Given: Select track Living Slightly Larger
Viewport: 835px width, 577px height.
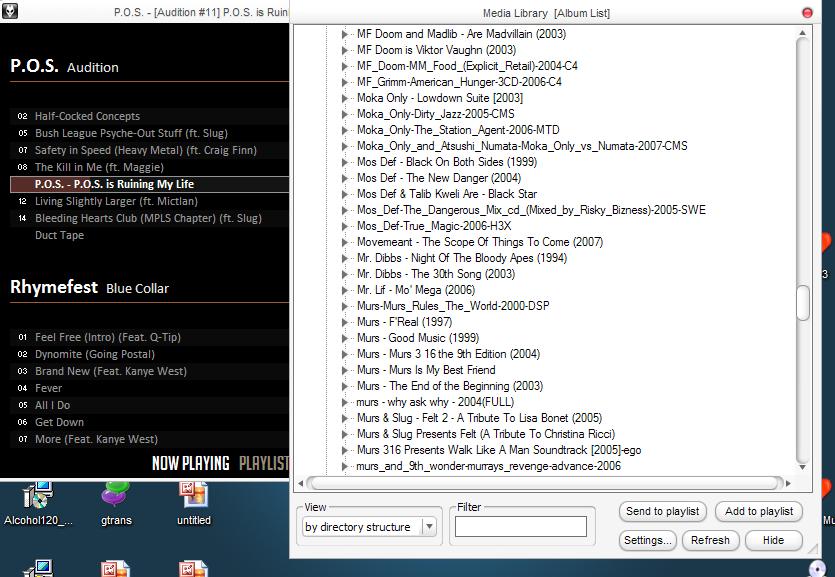Looking at the screenshot, I should 149,201.
